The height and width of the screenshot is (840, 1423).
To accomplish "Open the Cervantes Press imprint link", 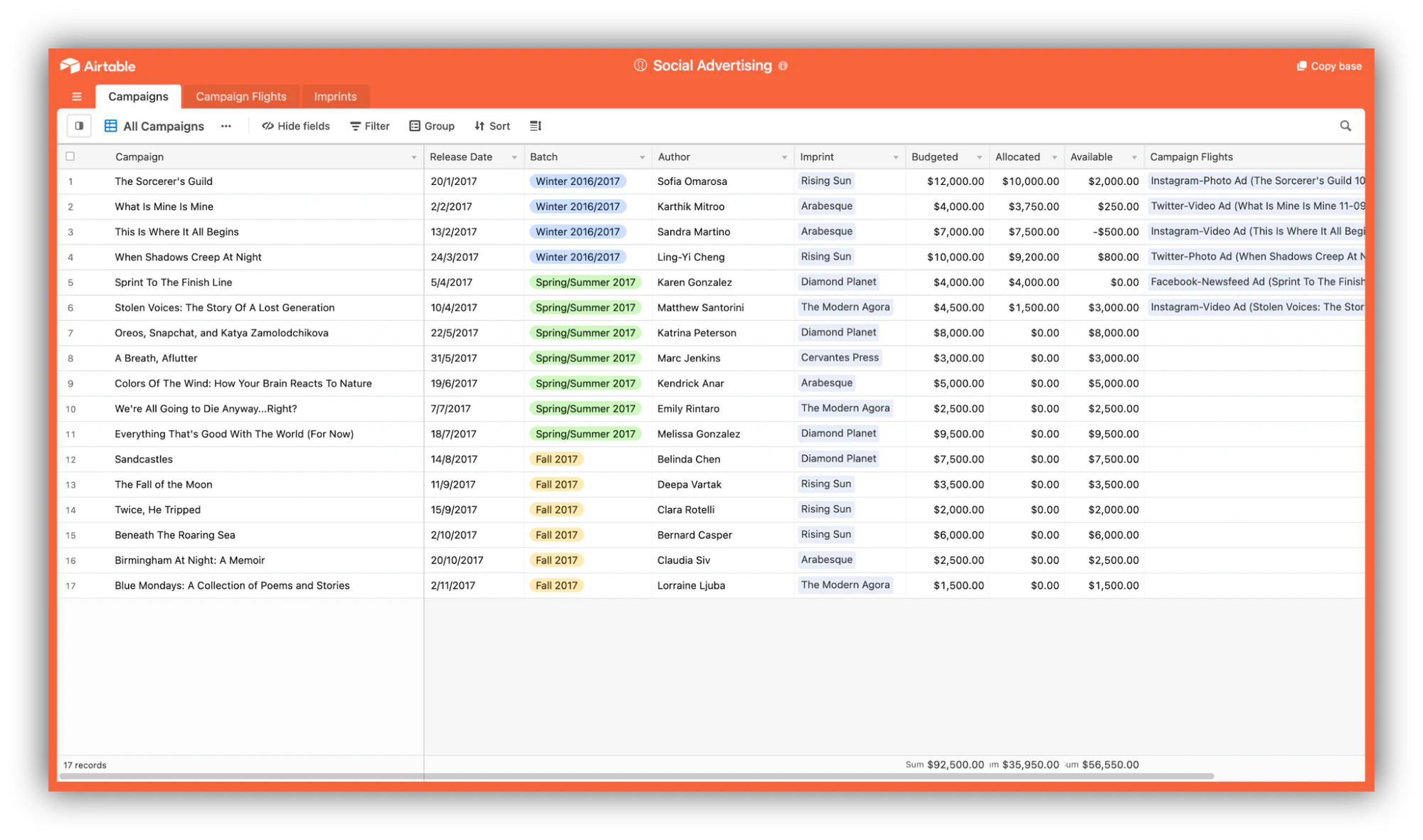I will [x=840, y=358].
